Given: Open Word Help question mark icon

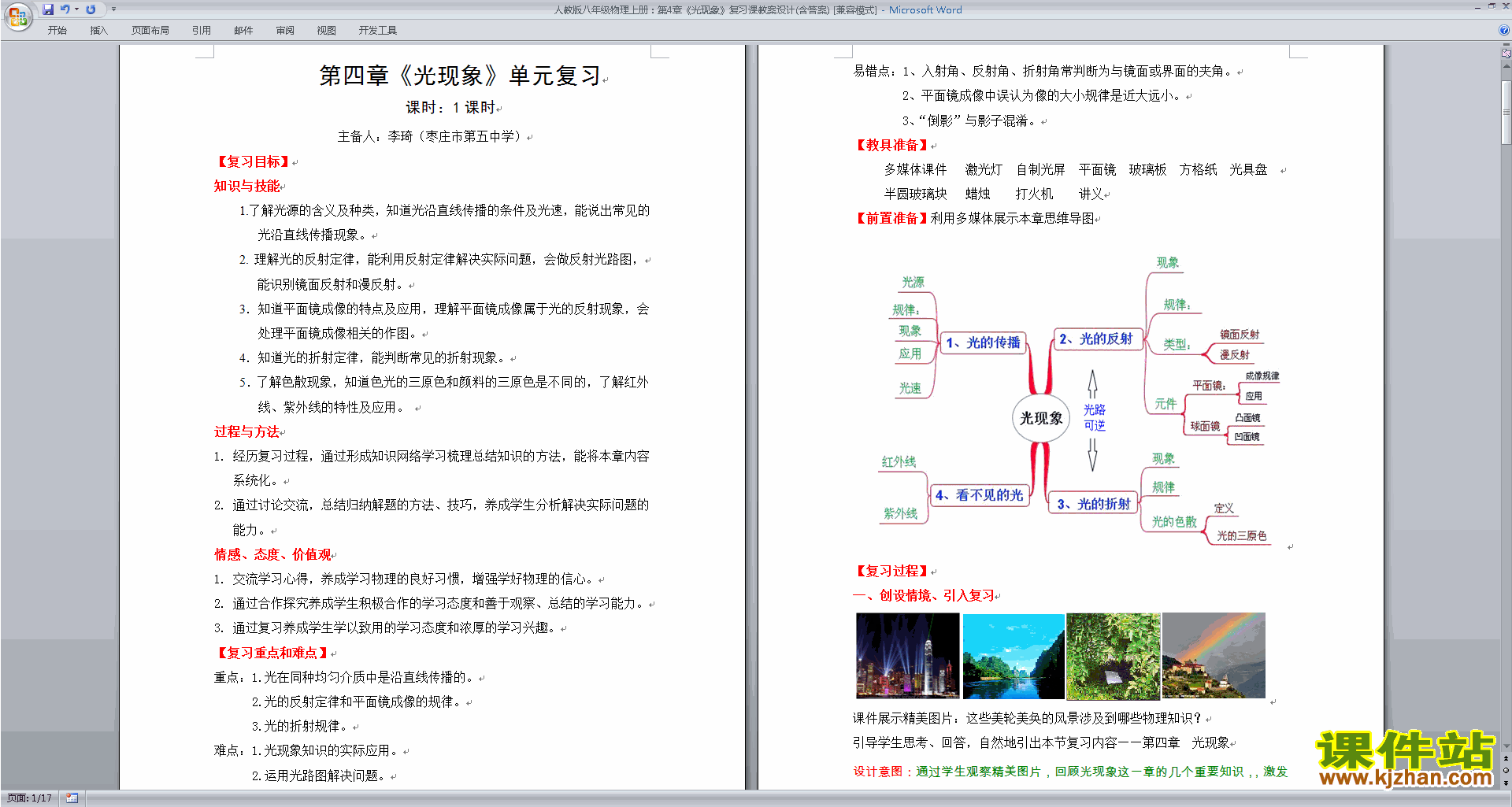Looking at the screenshot, I should point(1504,31).
